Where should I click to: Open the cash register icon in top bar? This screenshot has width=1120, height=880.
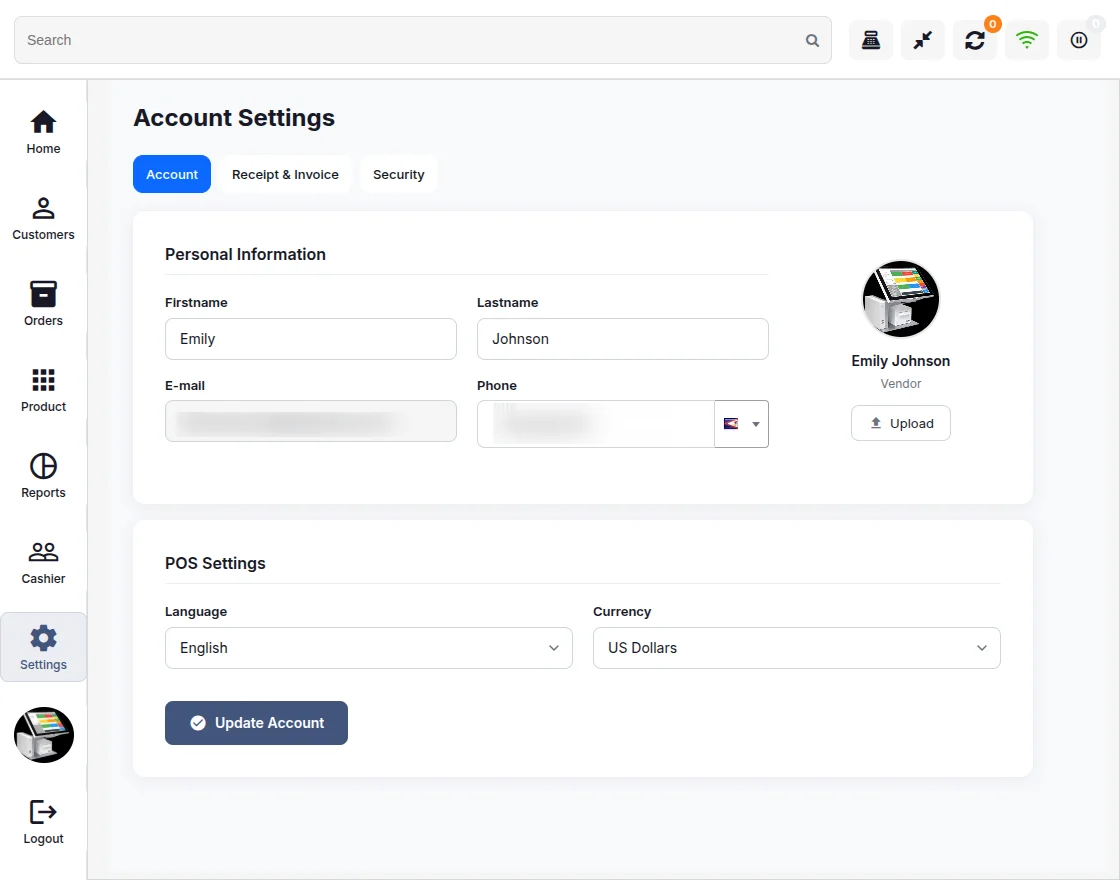click(x=870, y=40)
